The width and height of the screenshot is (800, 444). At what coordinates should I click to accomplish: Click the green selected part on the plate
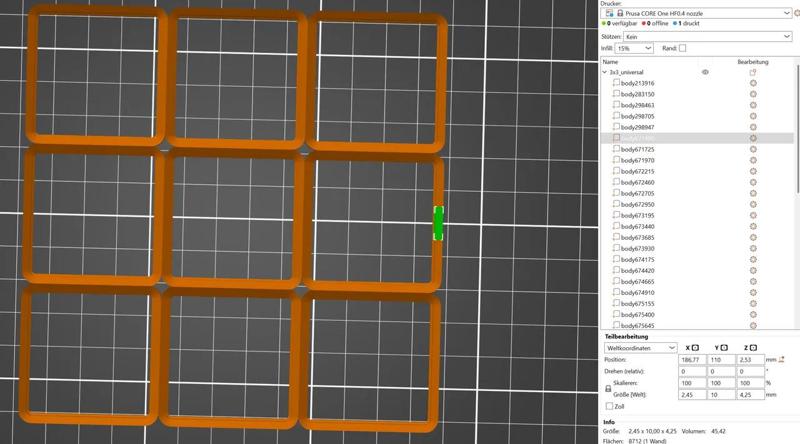(x=438, y=223)
